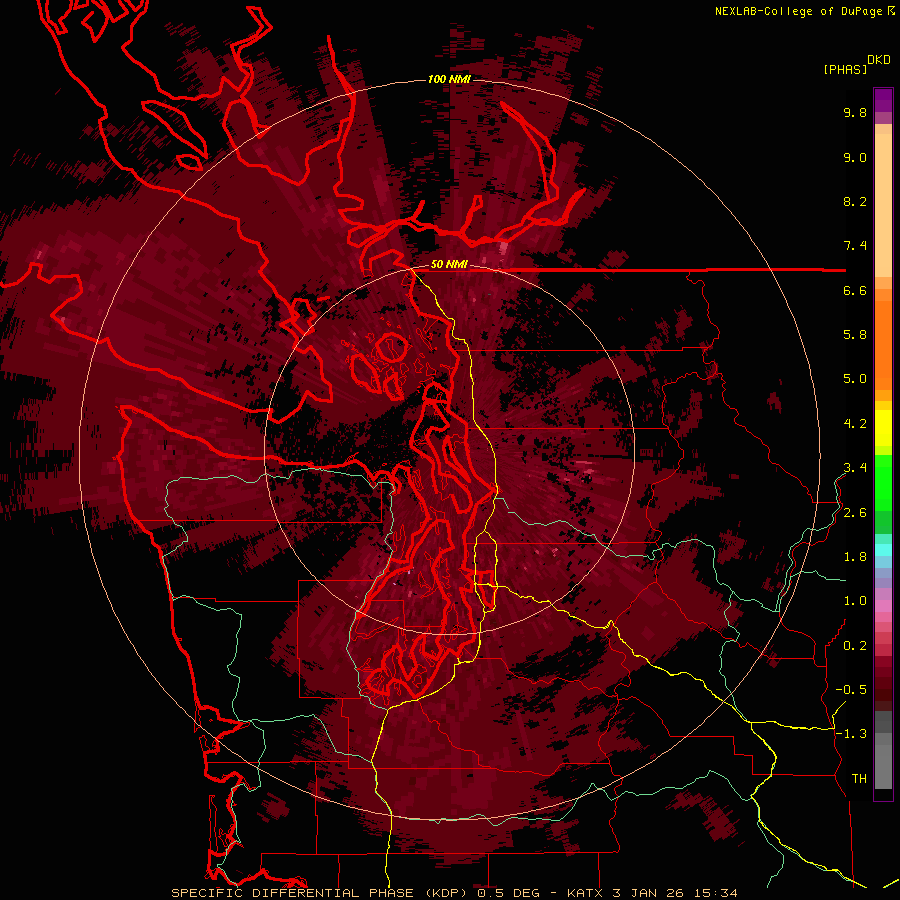Pick the yellow band of the color bar

(883, 428)
